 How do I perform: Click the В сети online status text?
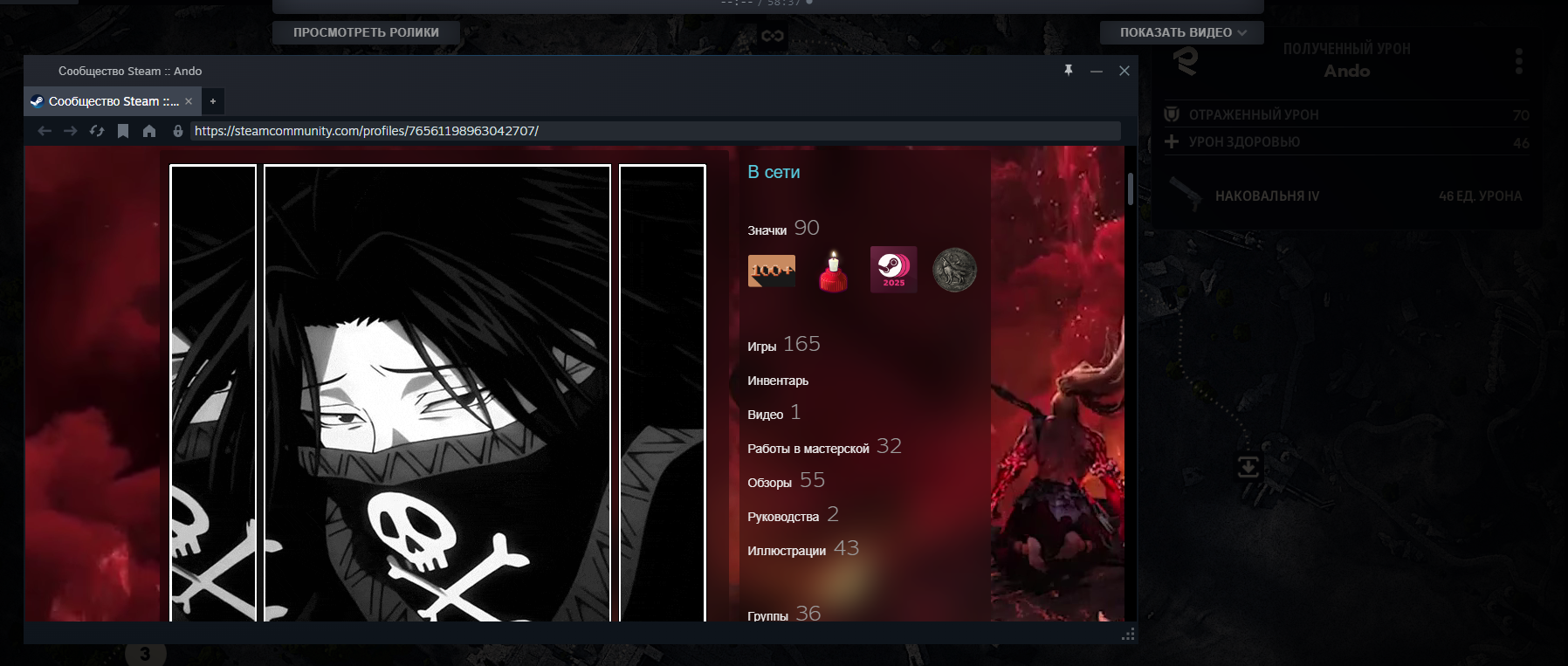774,172
